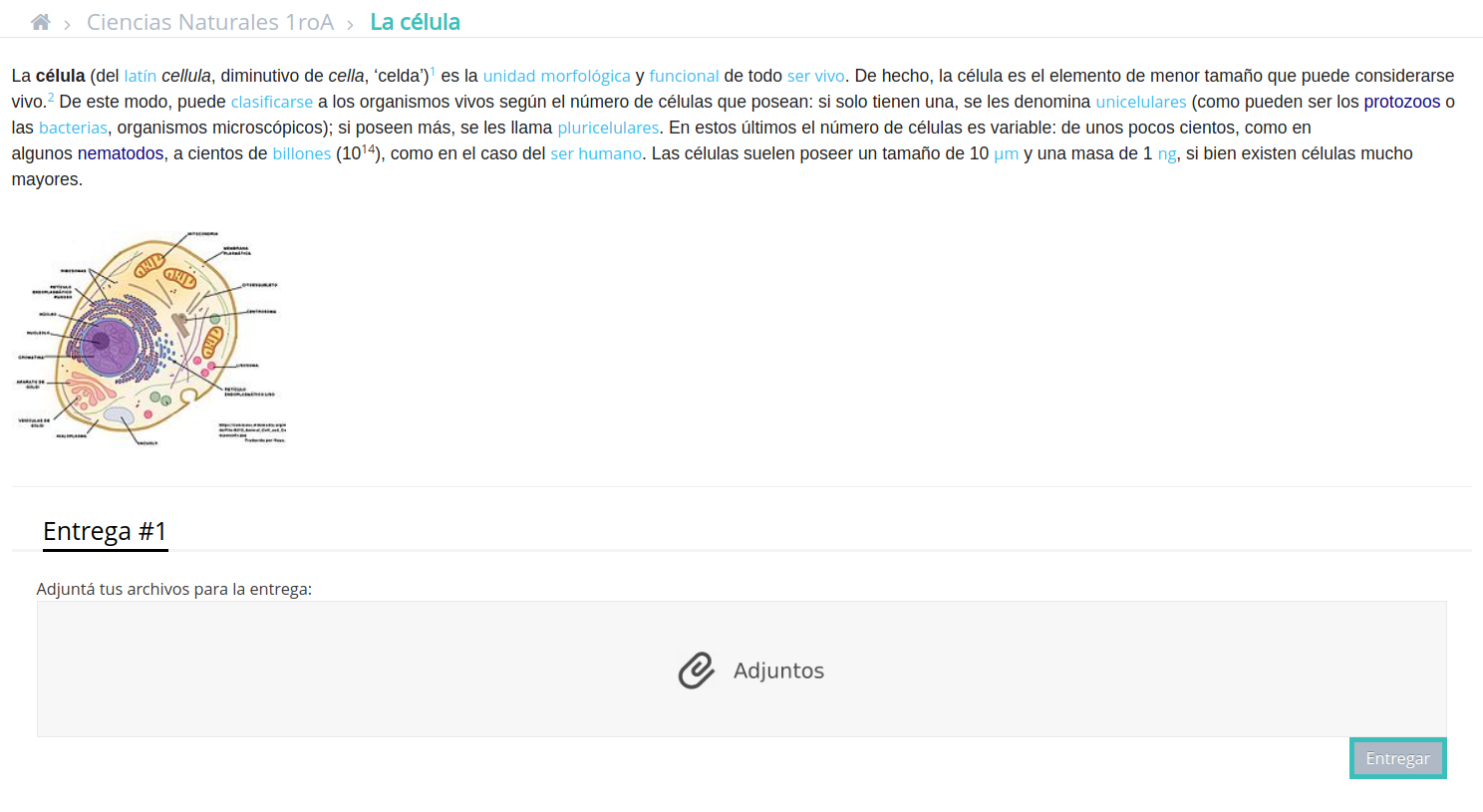Follow the 'ser humano' link
Viewport: 1483px width, 812px height.
tap(596, 153)
